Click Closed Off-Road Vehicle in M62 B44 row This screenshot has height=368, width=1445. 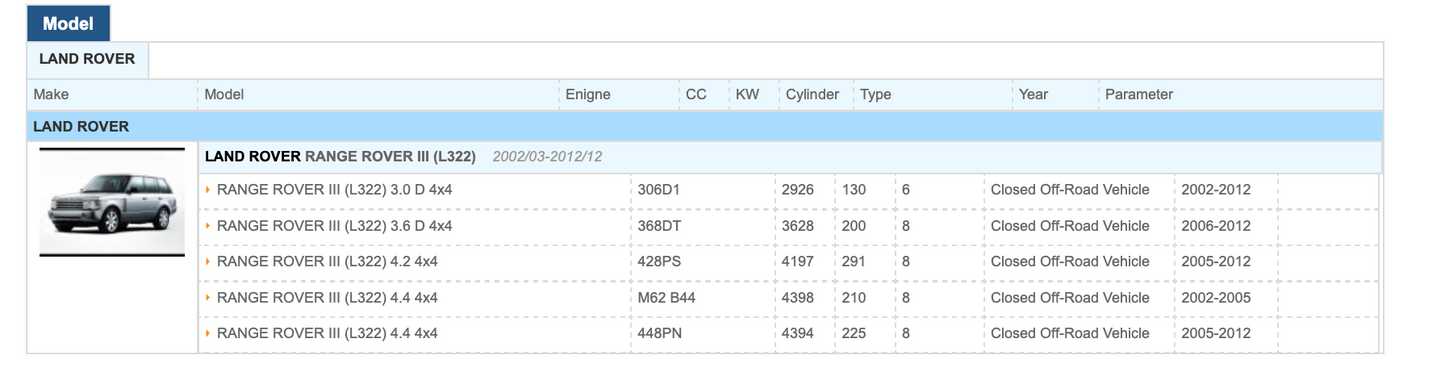pos(1070,298)
